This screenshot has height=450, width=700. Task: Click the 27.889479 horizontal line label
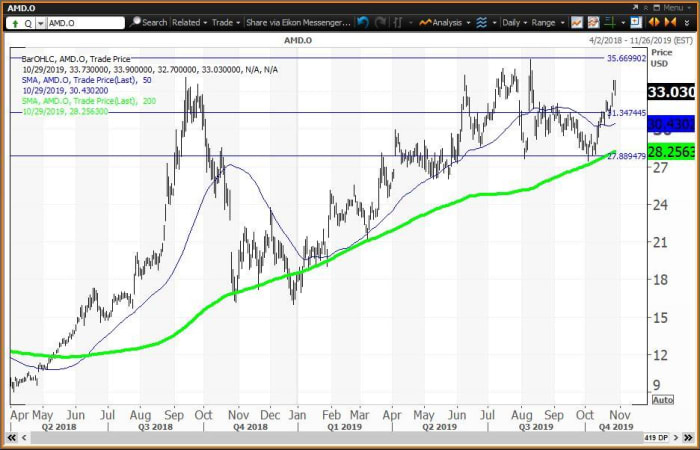tap(626, 155)
